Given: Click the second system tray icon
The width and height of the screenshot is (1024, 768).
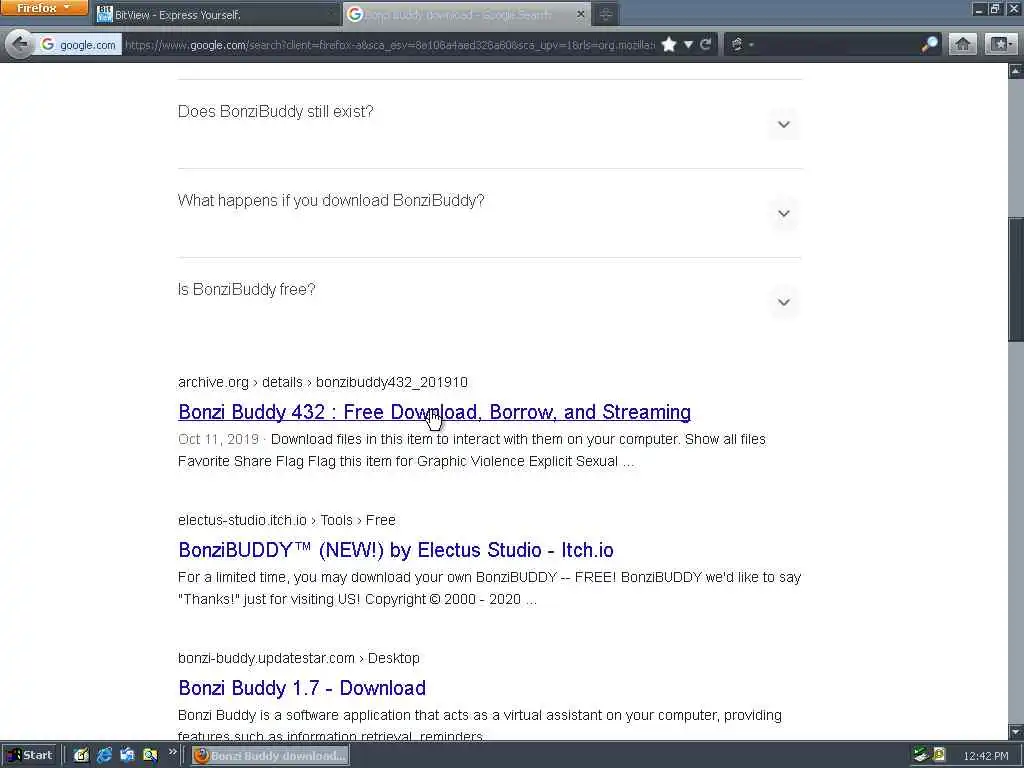Looking at the screenshot, I should [939, 755].
